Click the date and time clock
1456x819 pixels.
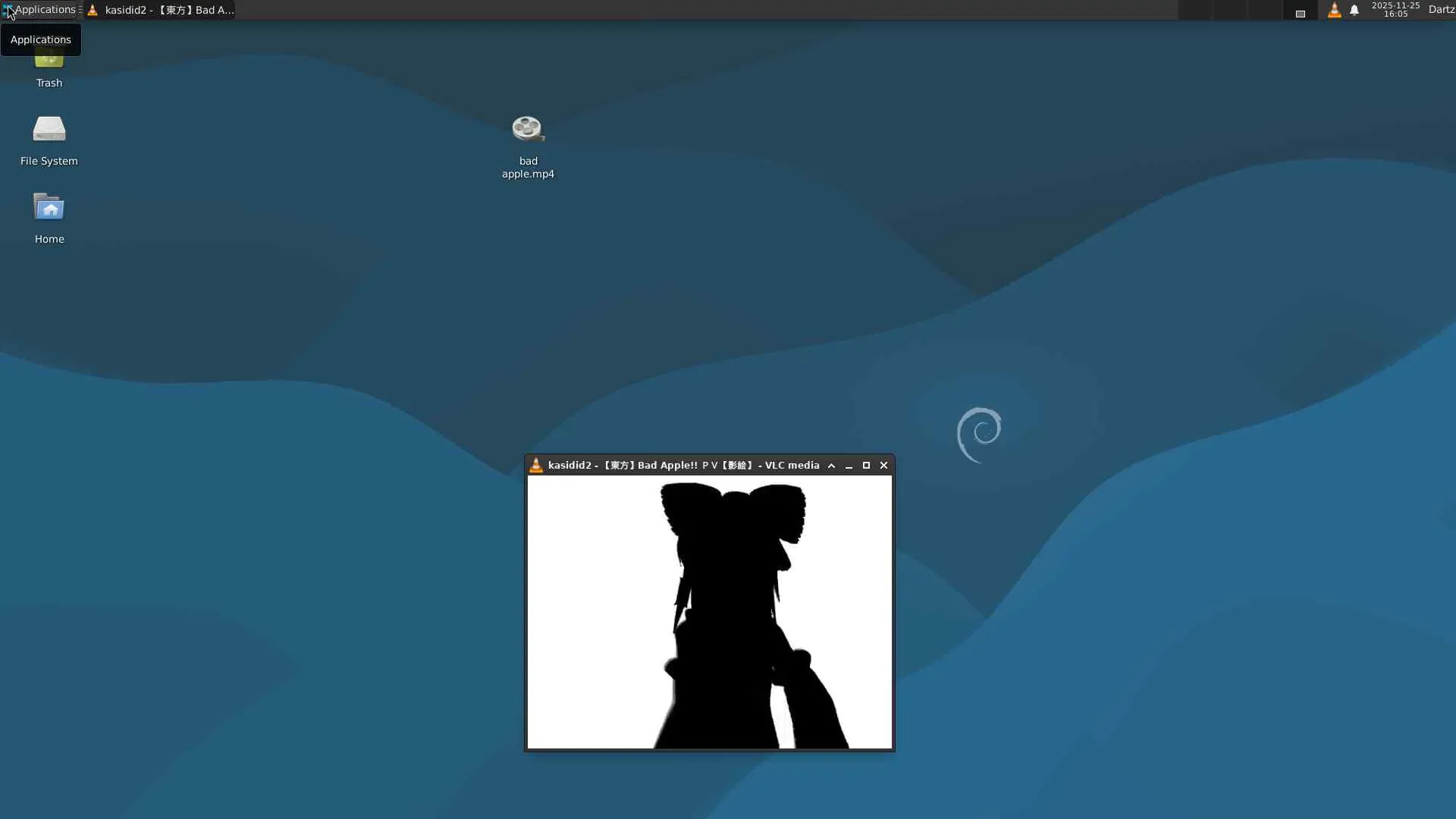(1395, 10)
